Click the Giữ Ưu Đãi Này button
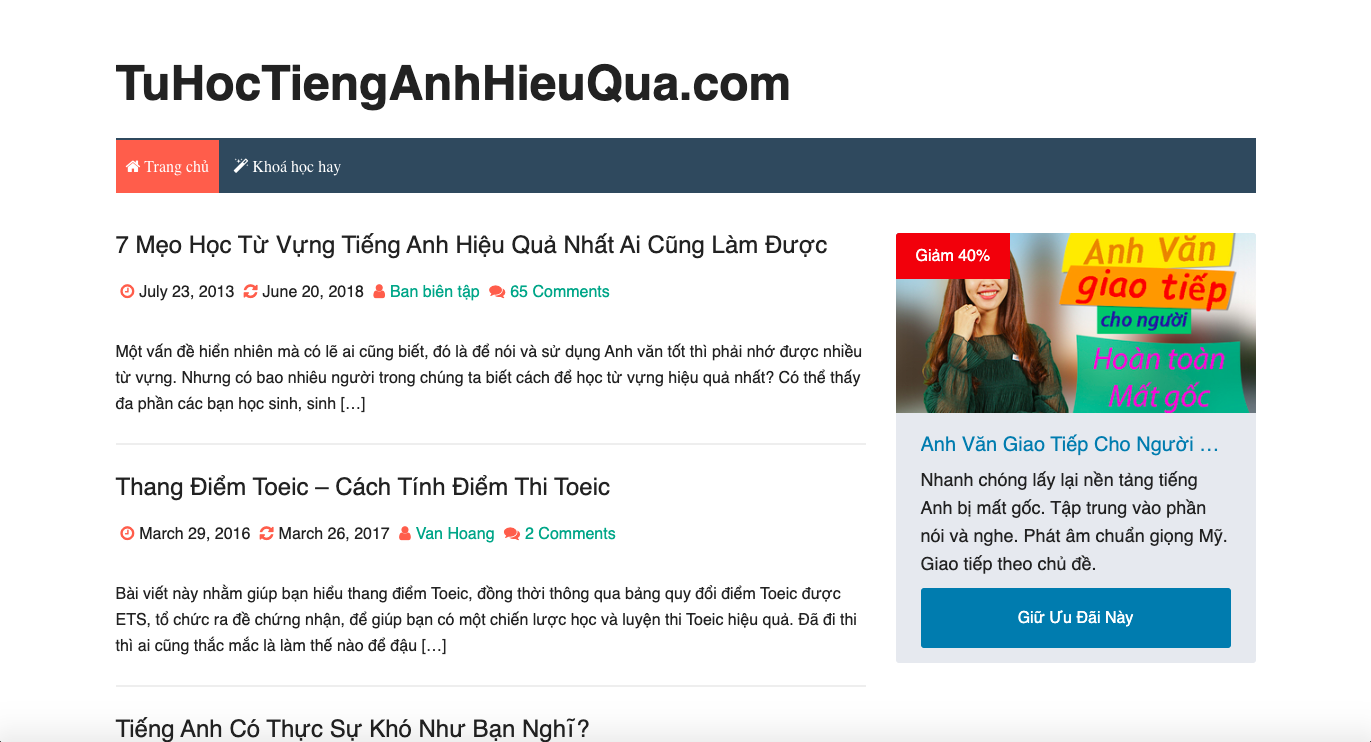 (1075, 618)
